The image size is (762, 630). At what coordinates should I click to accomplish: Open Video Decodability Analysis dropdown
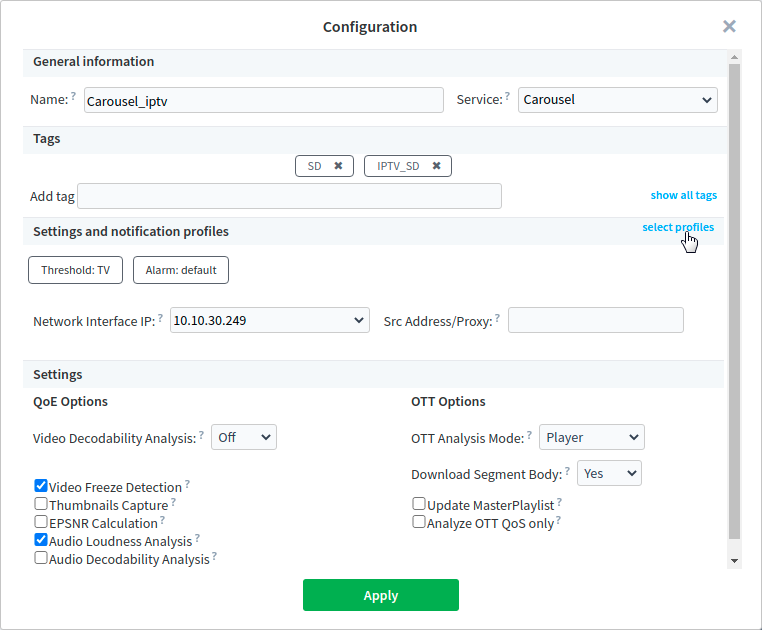coord(244,437)
